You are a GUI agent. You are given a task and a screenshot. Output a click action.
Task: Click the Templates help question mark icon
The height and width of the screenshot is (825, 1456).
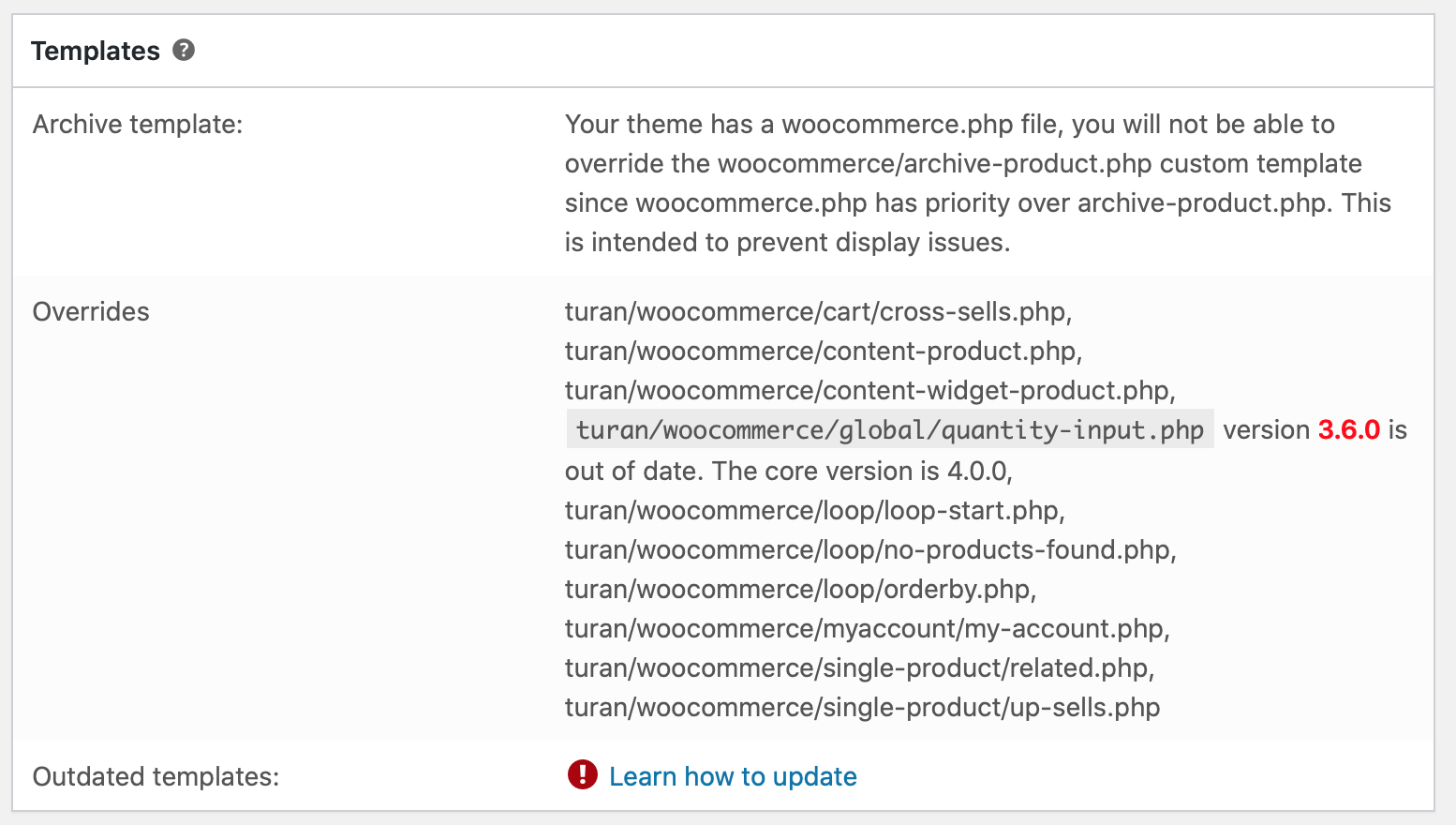coord(184,50)
